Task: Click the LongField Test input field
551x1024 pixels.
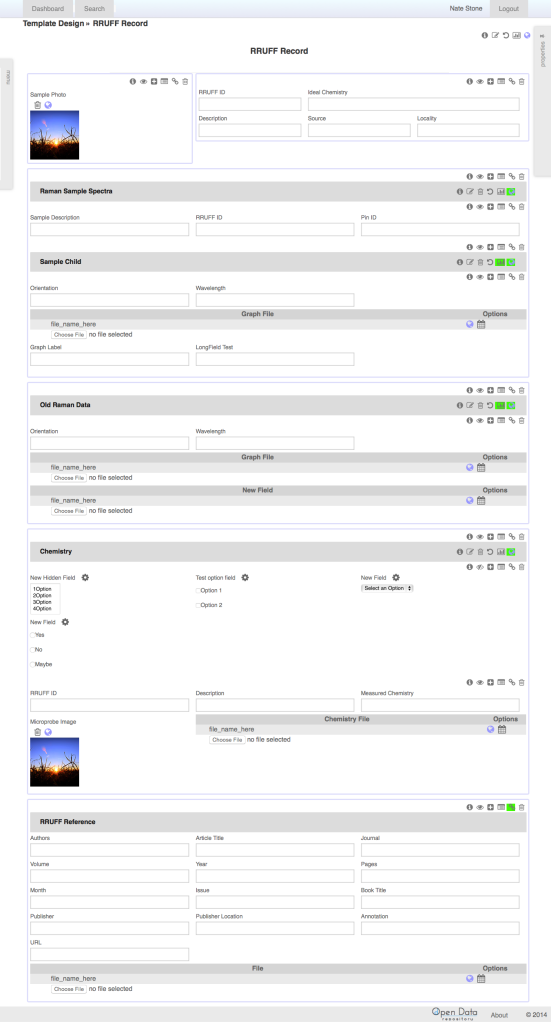Action: point(275,359)
